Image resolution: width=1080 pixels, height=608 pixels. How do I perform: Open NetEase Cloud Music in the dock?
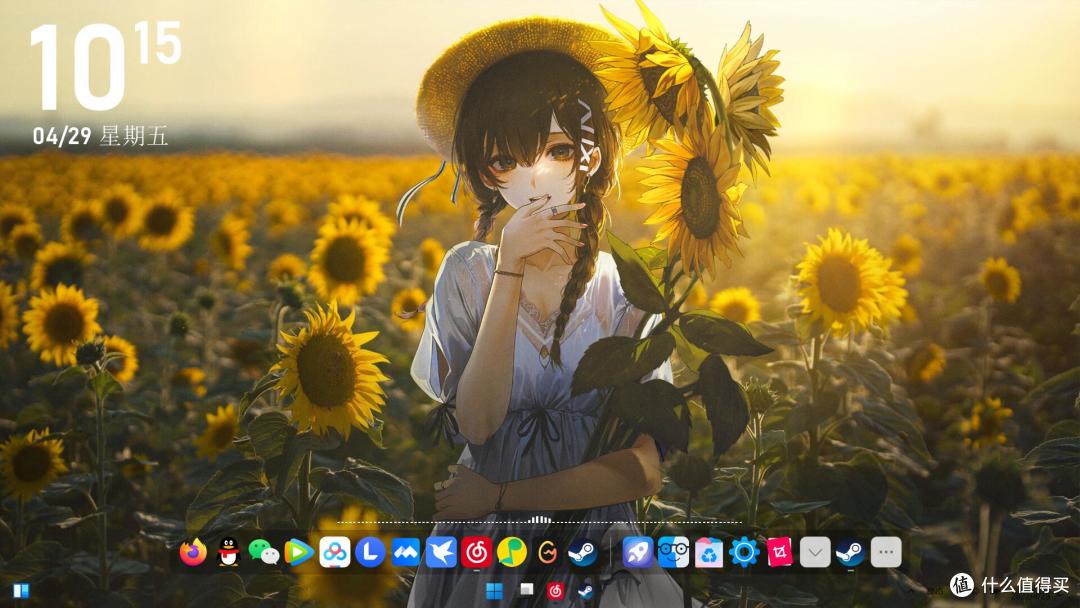[477, 552]
